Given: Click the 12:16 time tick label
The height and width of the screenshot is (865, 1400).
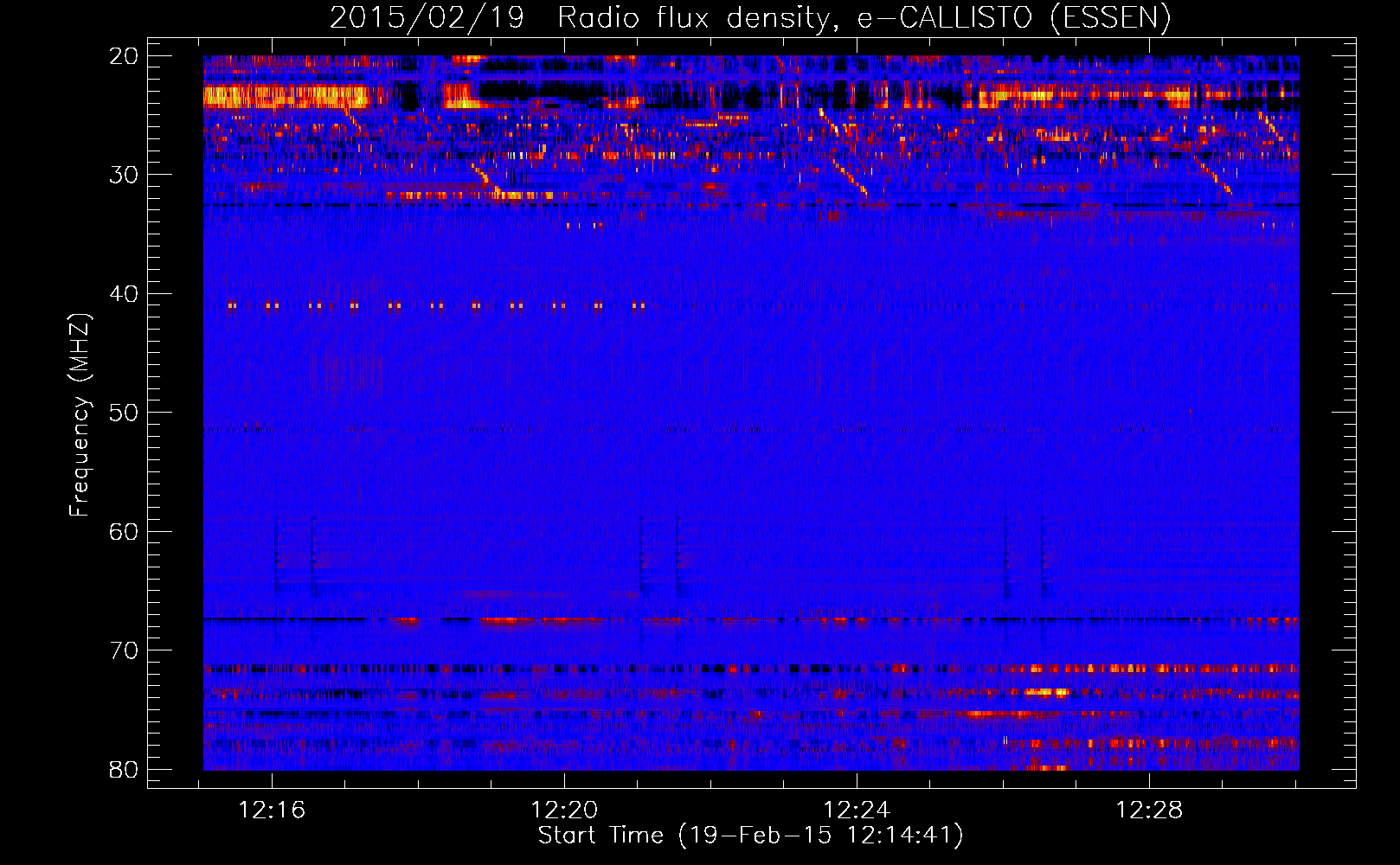Looking at the screenshot, I should [x=273, y=811].
